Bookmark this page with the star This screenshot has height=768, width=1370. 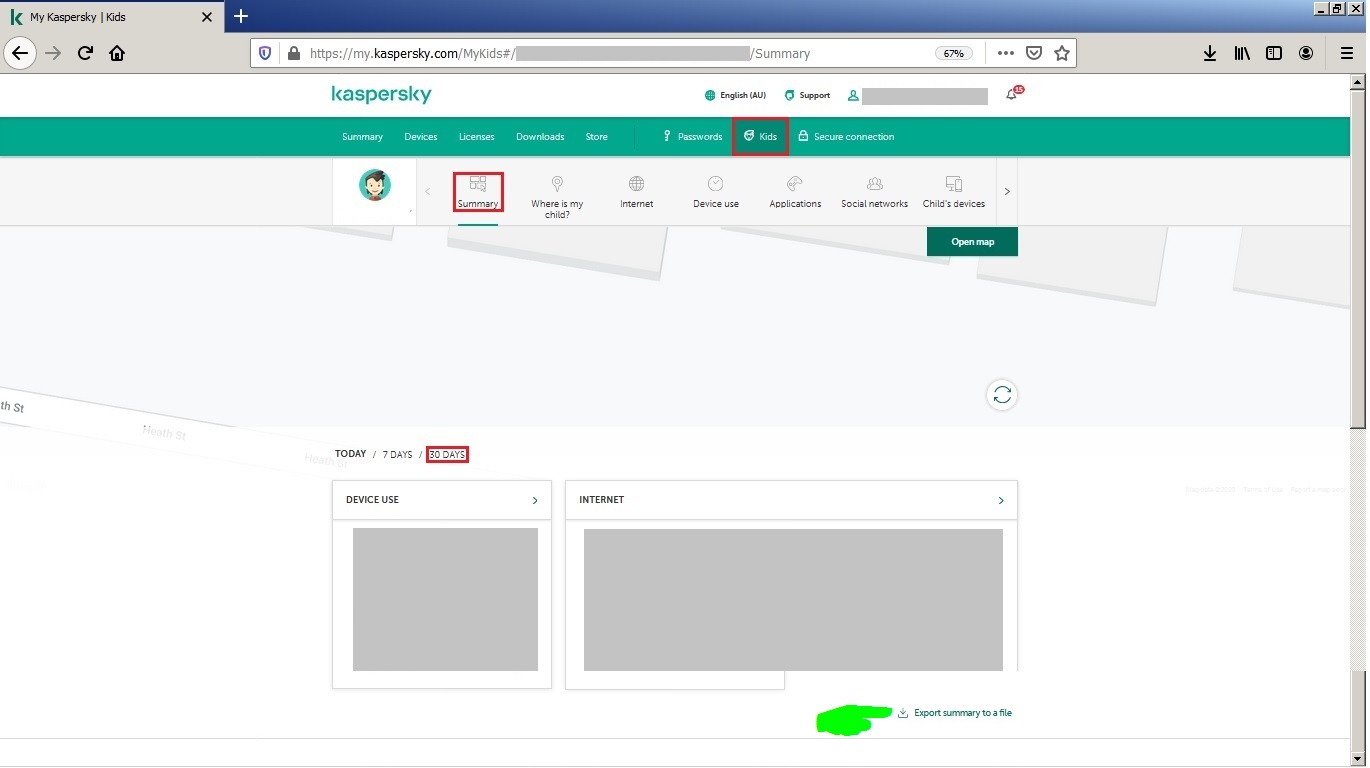pyautogui.click(x=1062, y=53)
